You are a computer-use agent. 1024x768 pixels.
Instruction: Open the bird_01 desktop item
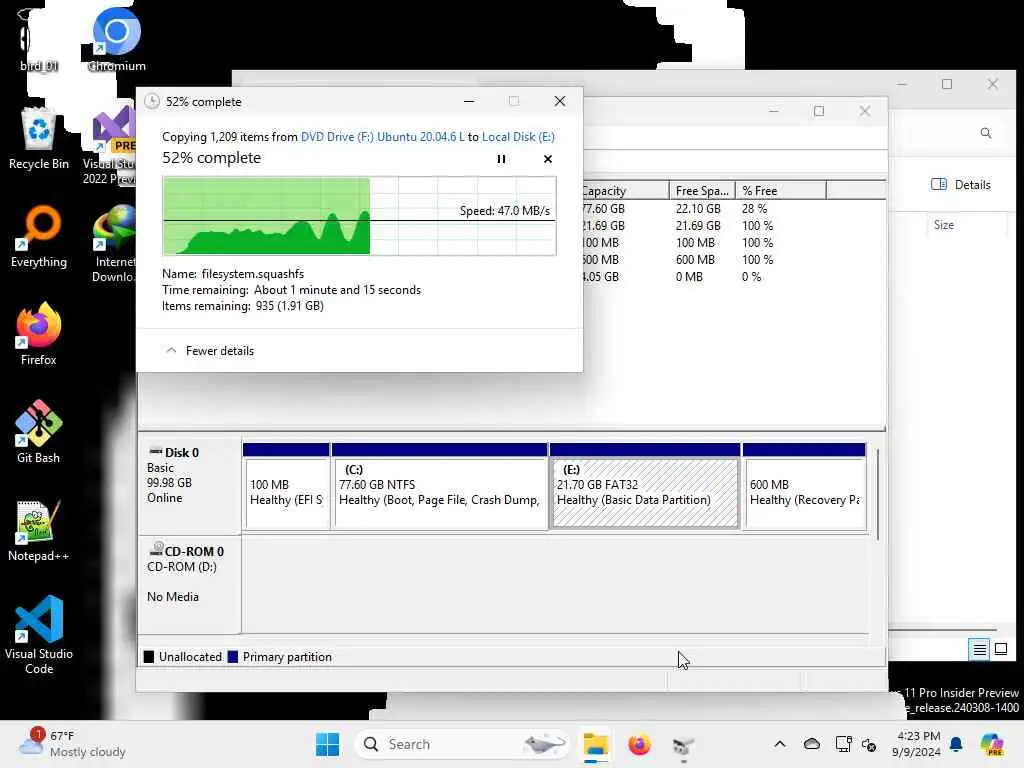pos(39,40)
